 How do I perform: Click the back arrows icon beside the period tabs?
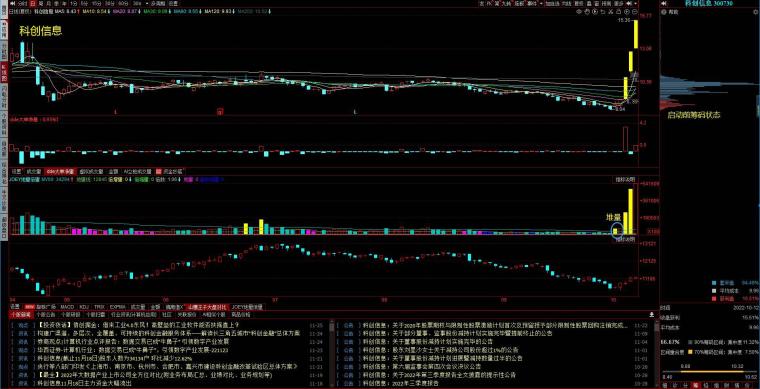click(13, 3)
